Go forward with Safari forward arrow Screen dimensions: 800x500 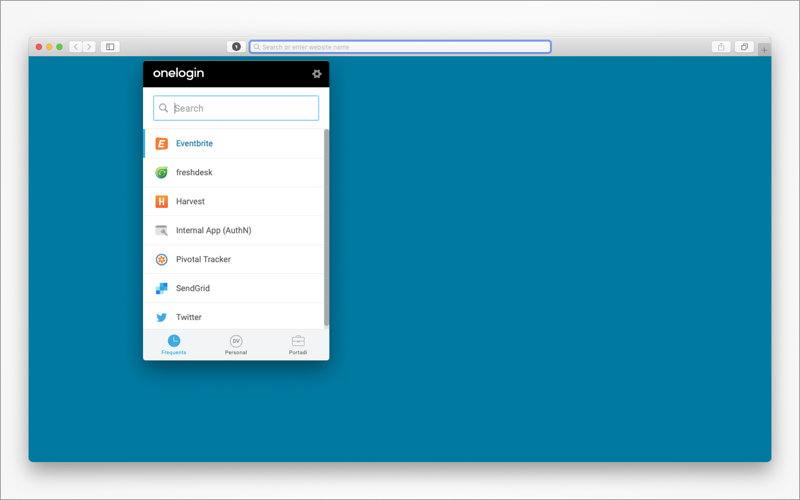point(89,47)
